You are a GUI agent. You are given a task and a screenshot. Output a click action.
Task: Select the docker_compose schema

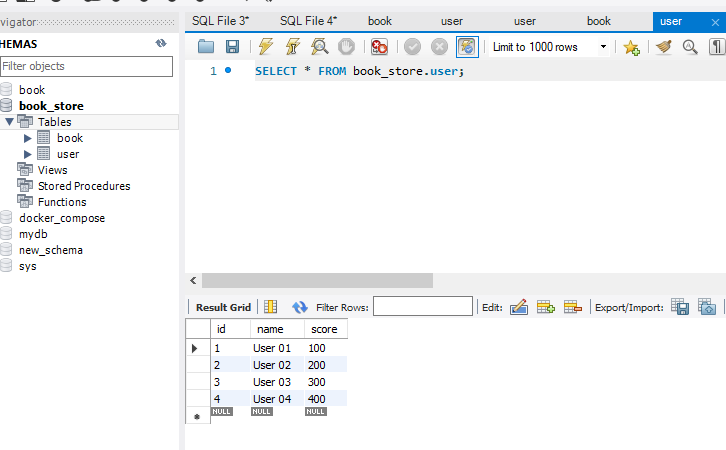point(62,218)
